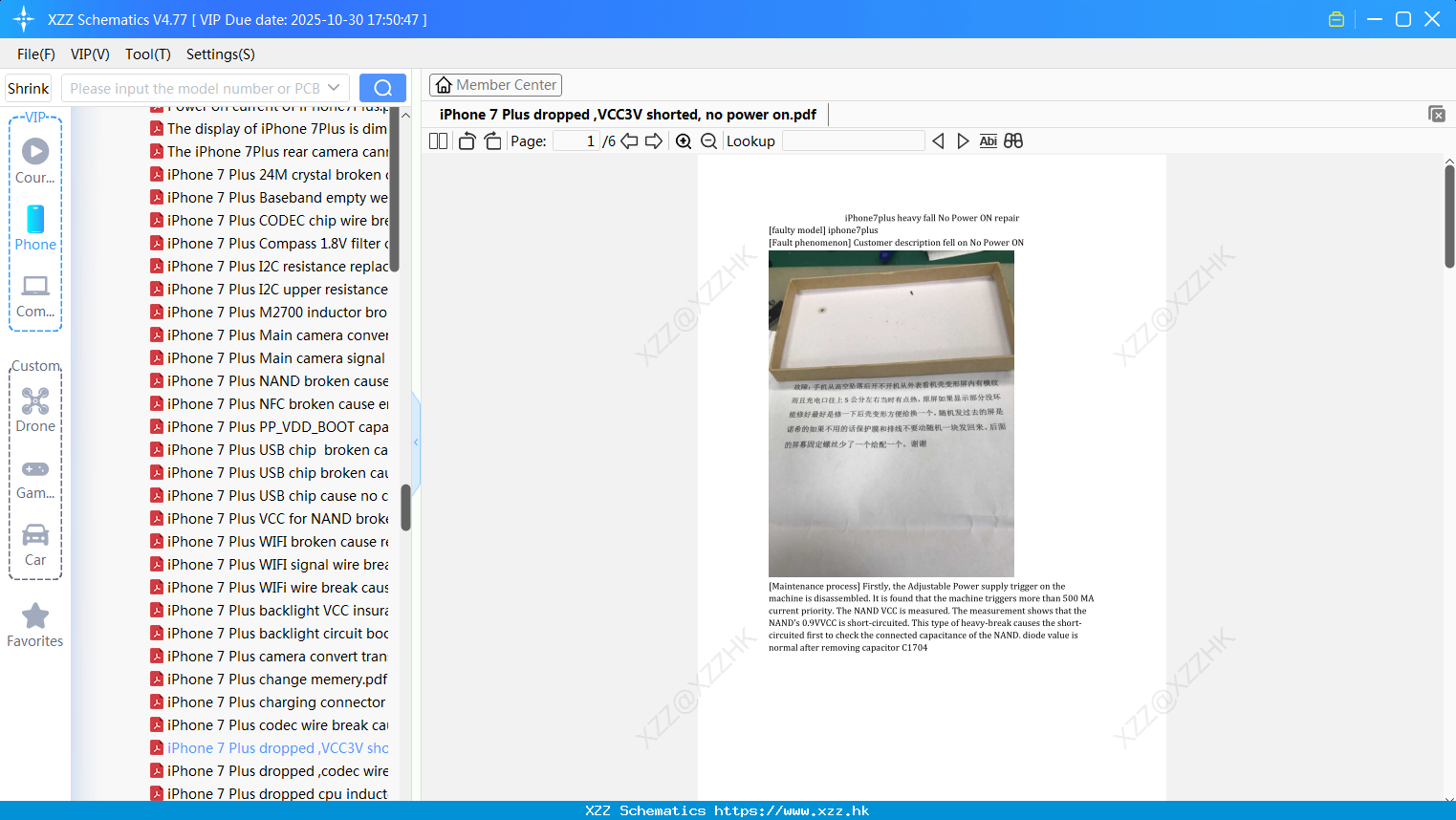Click the yellow store icon in title bar
Screen dimensions: 1456x820
pos(1336,19)
